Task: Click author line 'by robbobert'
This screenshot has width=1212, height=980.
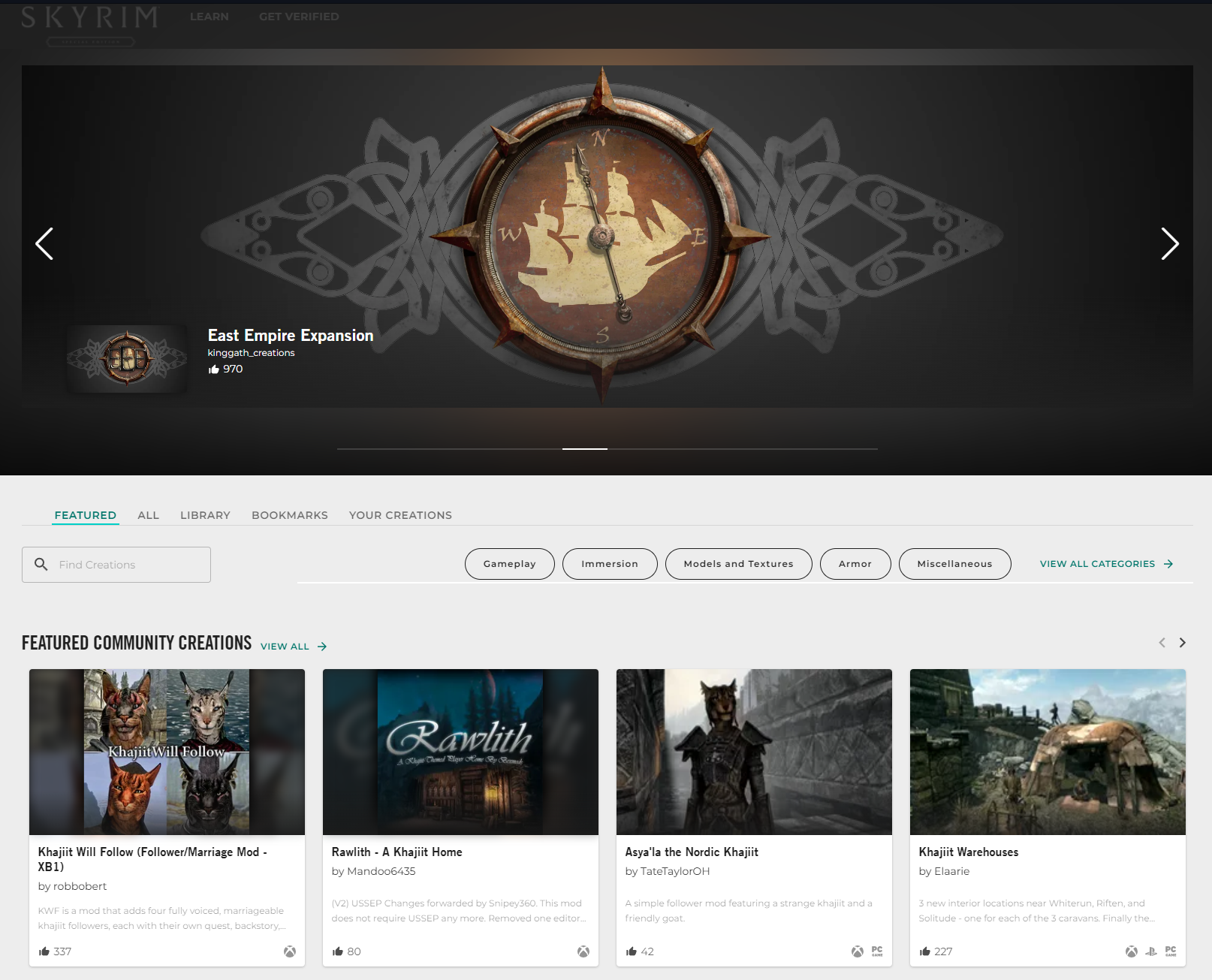Action: pyautogui.click(x=72, y=886)
